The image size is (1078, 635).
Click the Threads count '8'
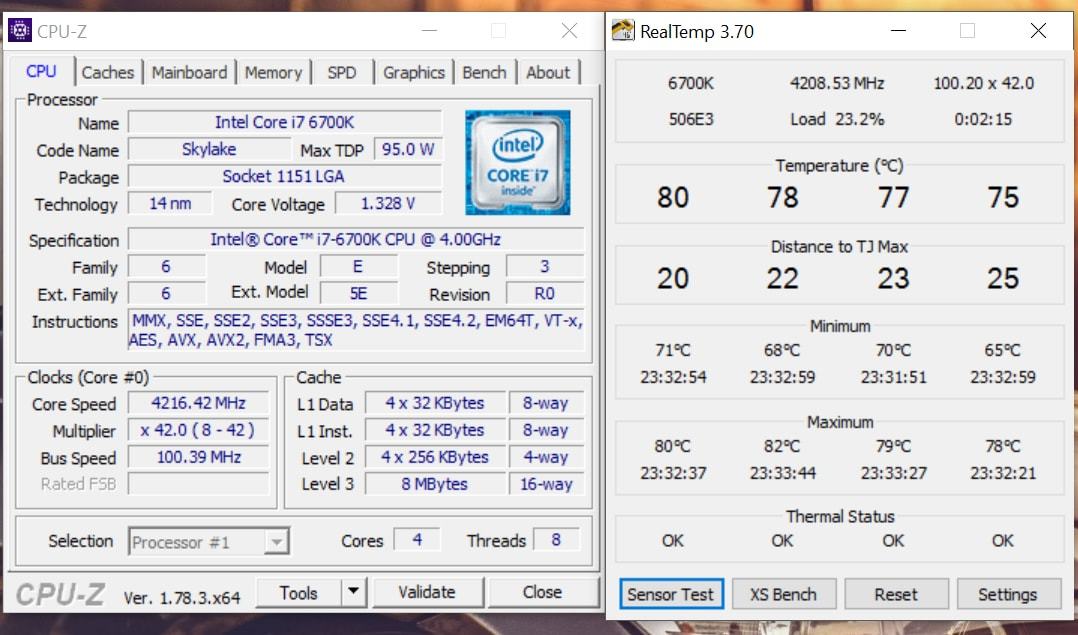[556, 540]
